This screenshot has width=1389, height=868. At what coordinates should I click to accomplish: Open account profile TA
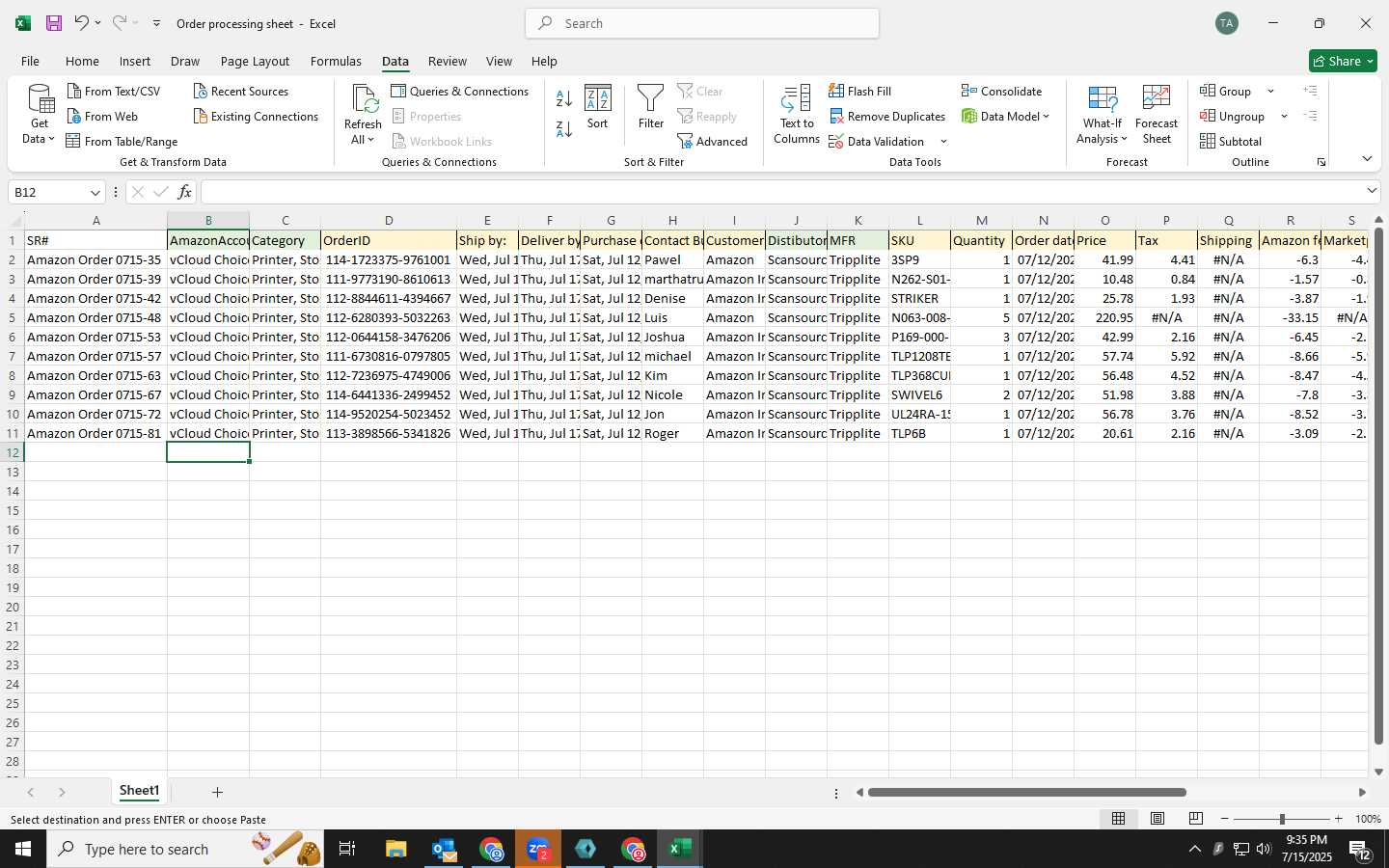tap(1227, 23)
